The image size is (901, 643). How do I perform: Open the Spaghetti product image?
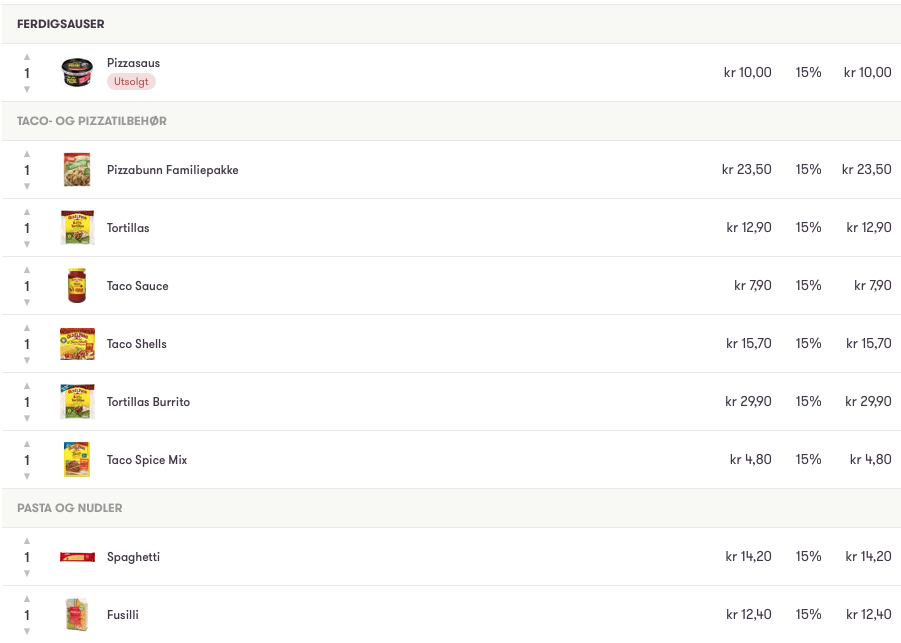pos(77,557)
